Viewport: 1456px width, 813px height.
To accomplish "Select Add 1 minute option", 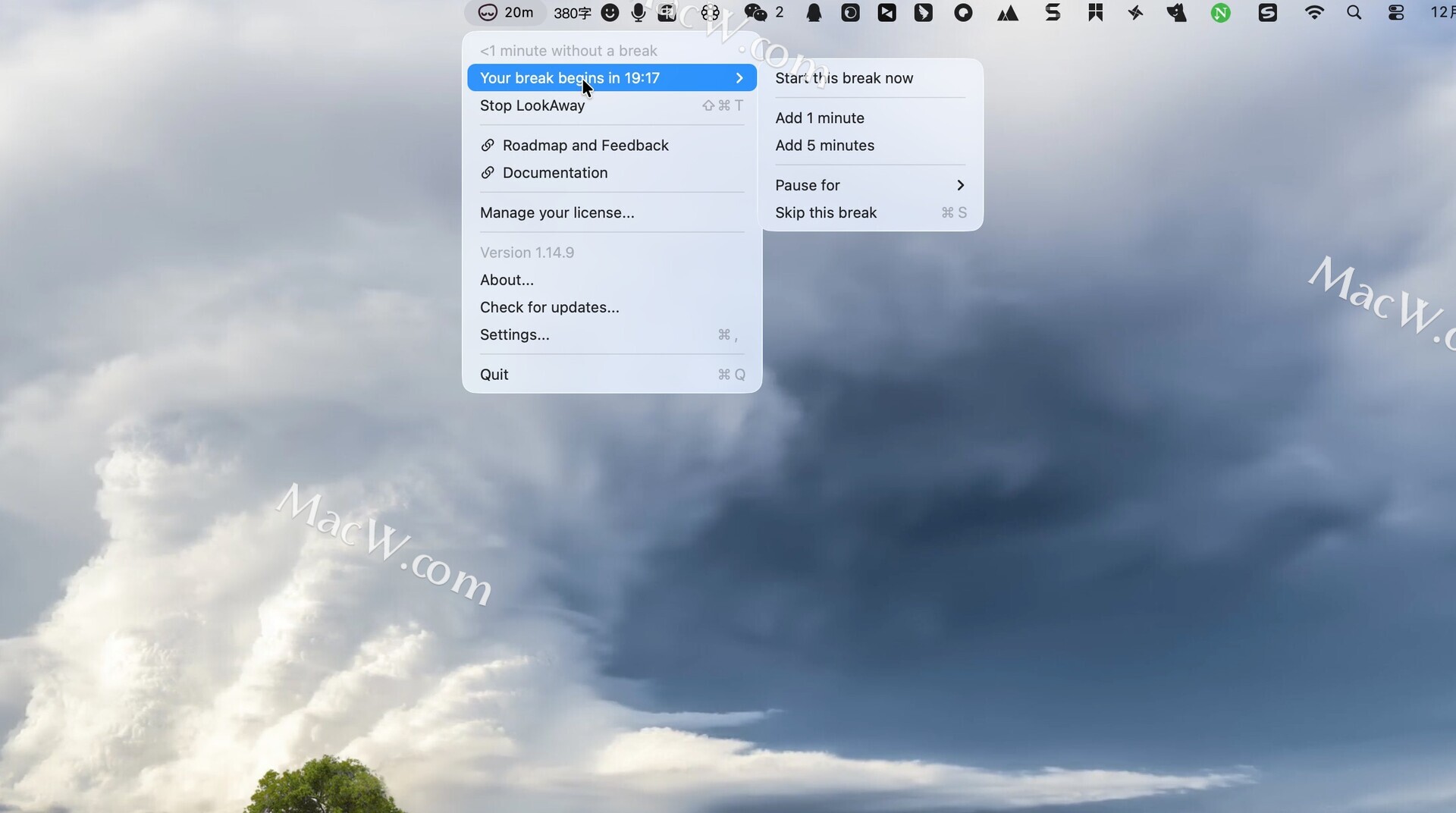I will point(820,118).
